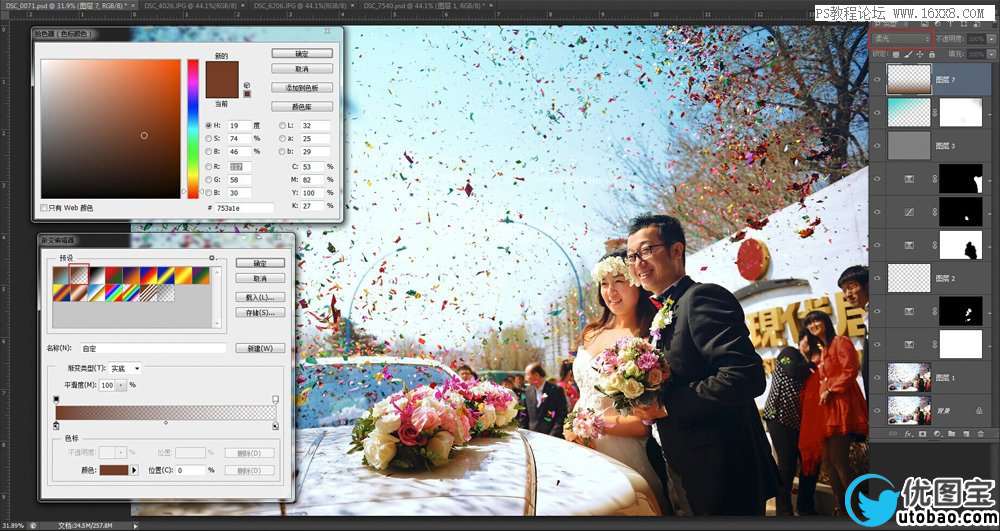Image resolution: width=1000 pixels, height=531 pixels.
Task: Select the L lightness radio button
Action: pyautogui.click(x=283, y=125)
